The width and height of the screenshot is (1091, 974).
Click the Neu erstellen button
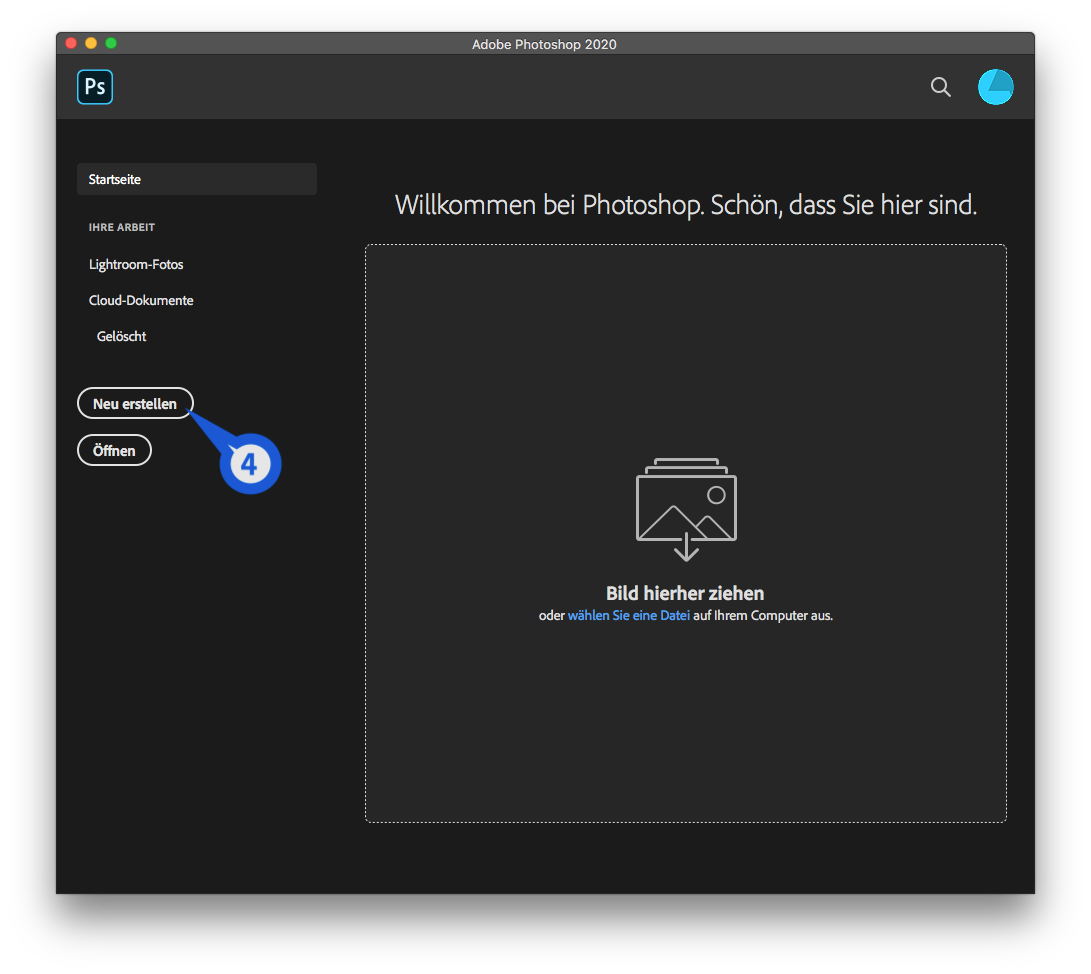135,404
